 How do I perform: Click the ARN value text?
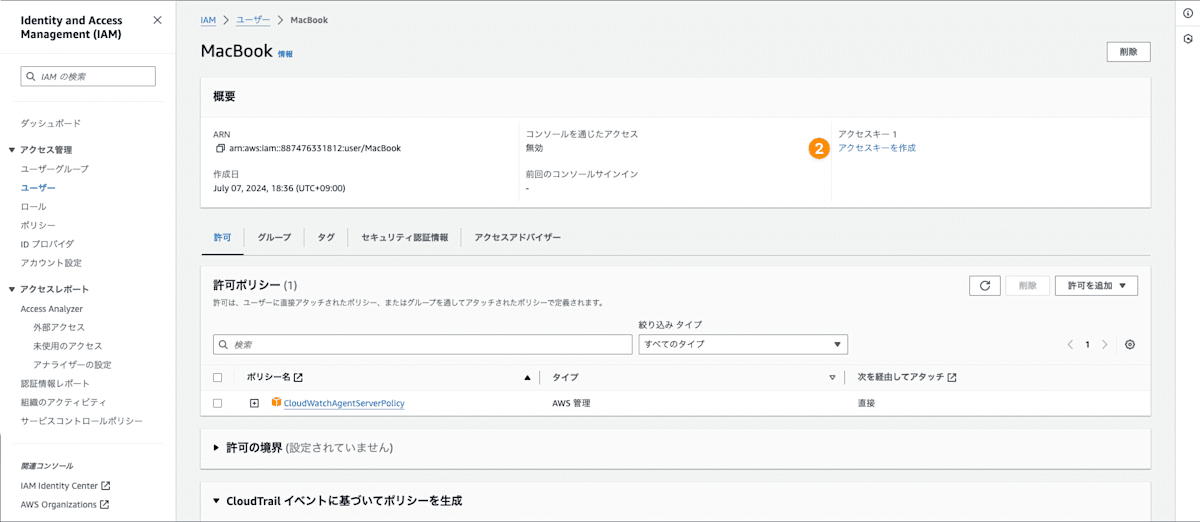click(x=315, y=148)
